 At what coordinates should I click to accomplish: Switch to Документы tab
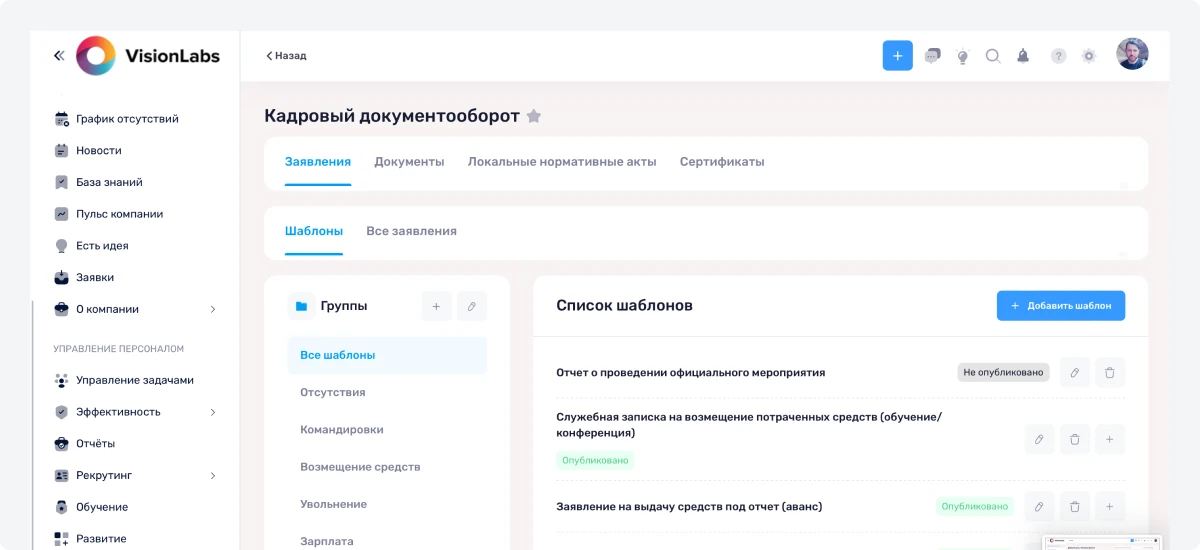pos(409,162)
